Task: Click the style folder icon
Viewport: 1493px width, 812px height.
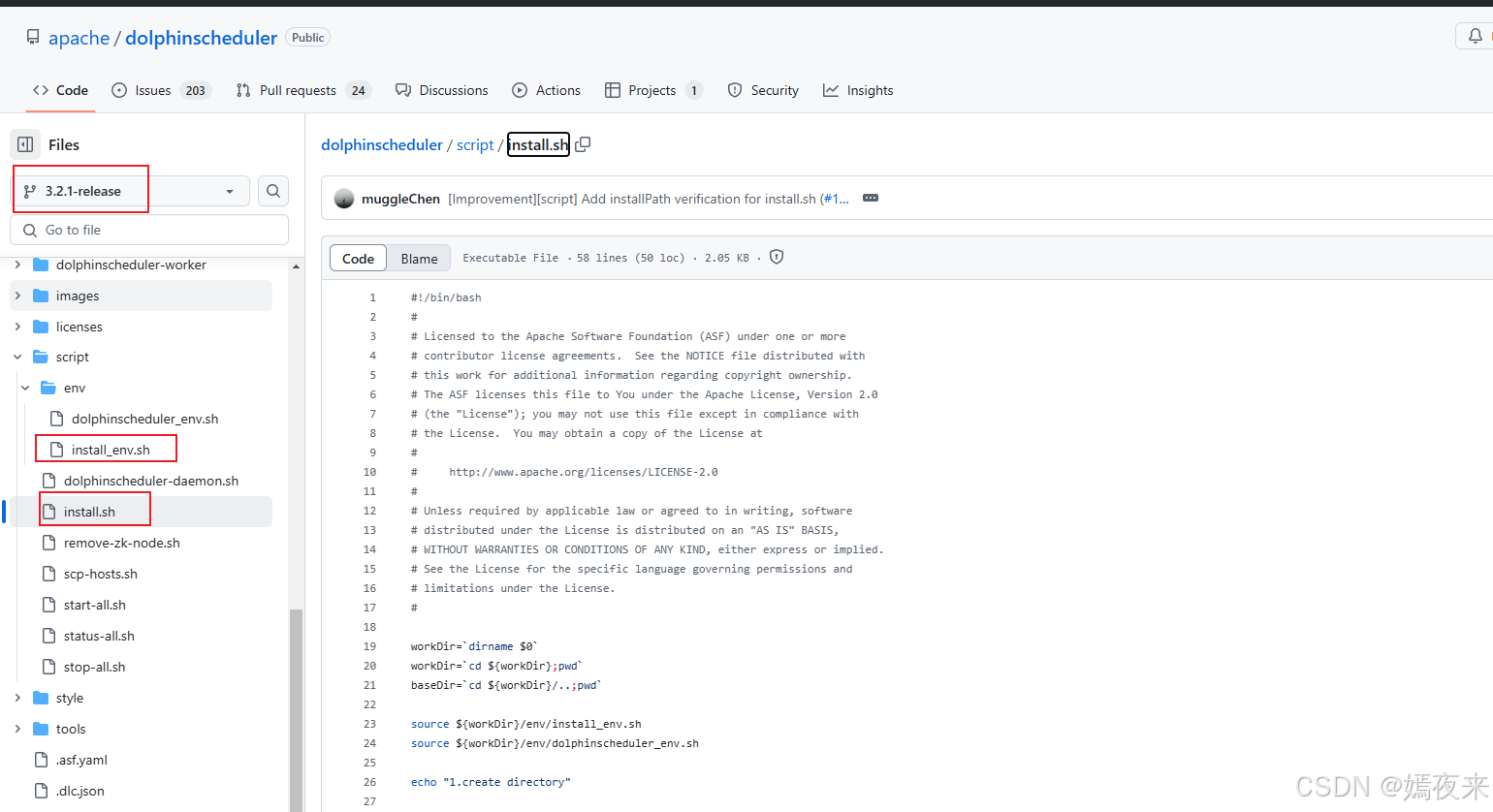Action: pyautogui.click(x=41, y=698)
